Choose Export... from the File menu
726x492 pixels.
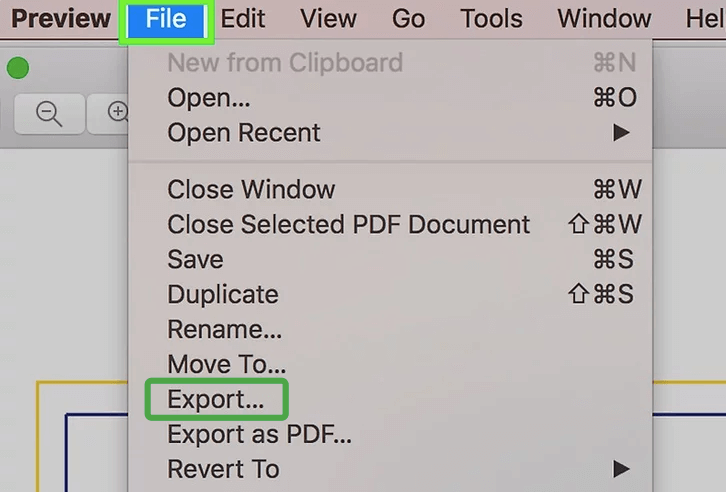[x=216, y=399]
